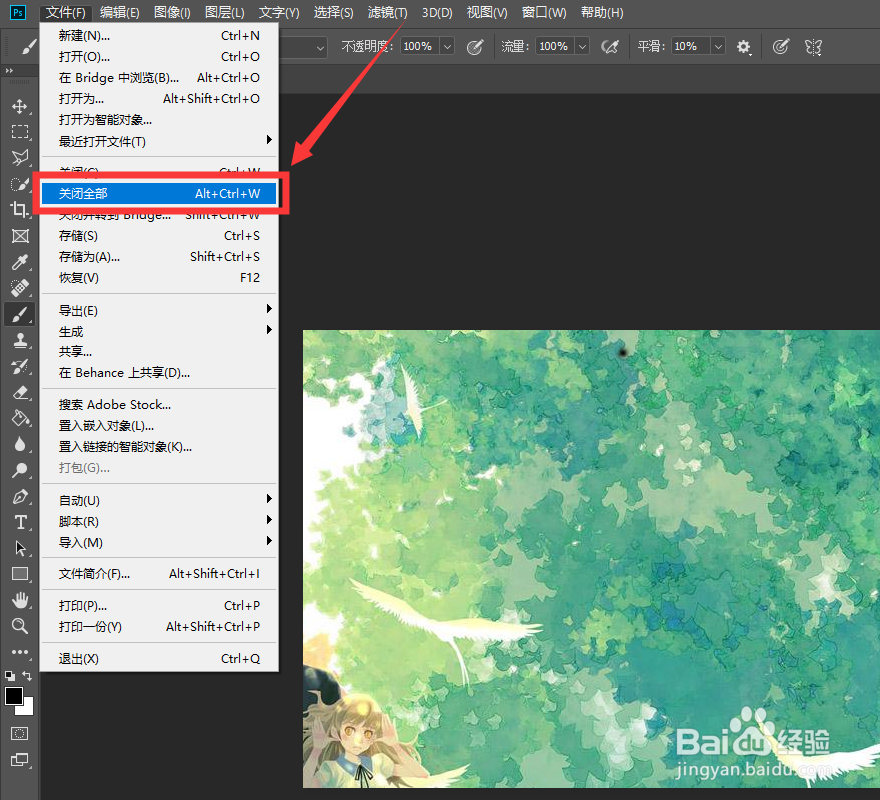
Task: Click the smoothing 10% field
Action: (x=691, y=47)
